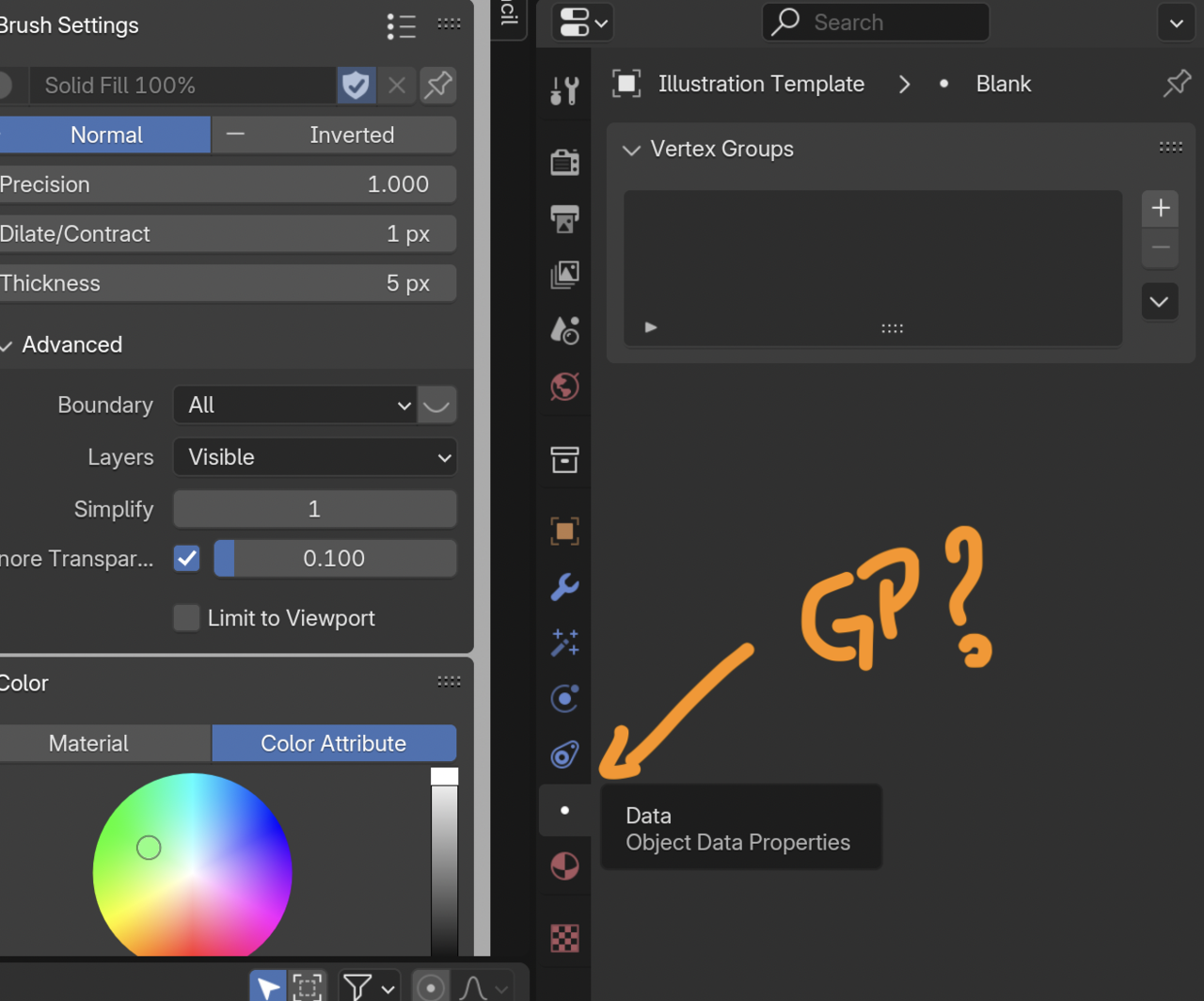
Task: Open the Material properties tab
Action: point(564,866)
